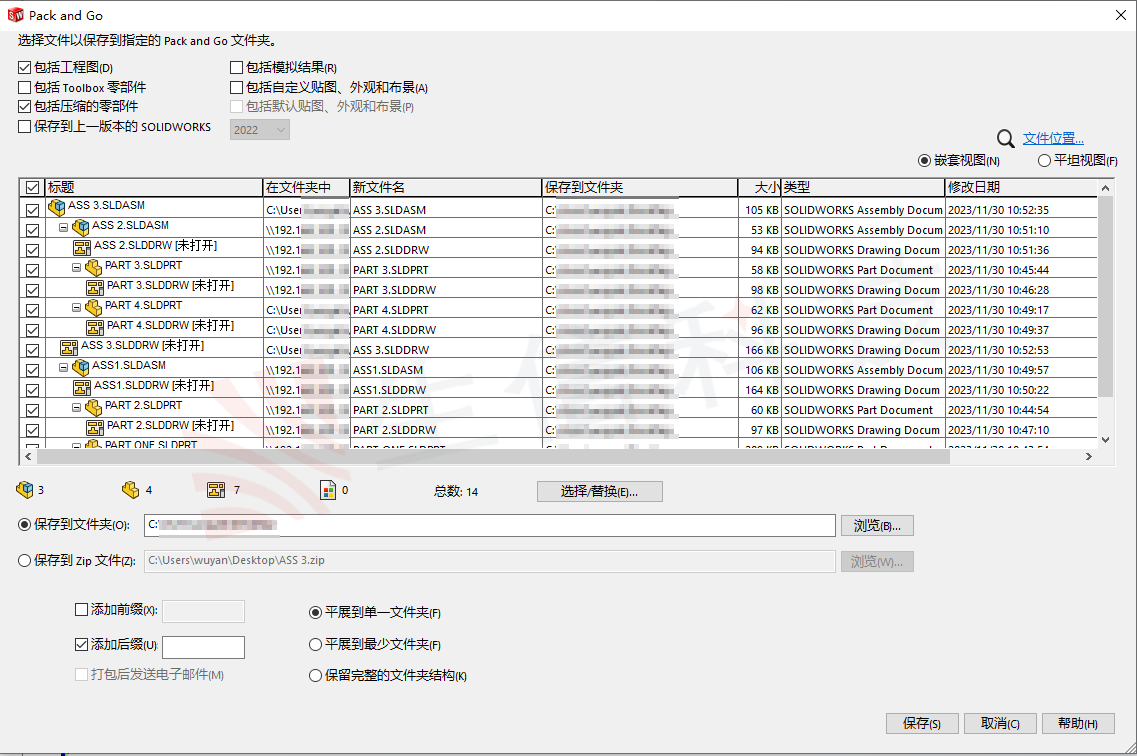Click the other-files count icon beside 0
This screenshot has height=756, width=1137.
[x=328, y=490]
